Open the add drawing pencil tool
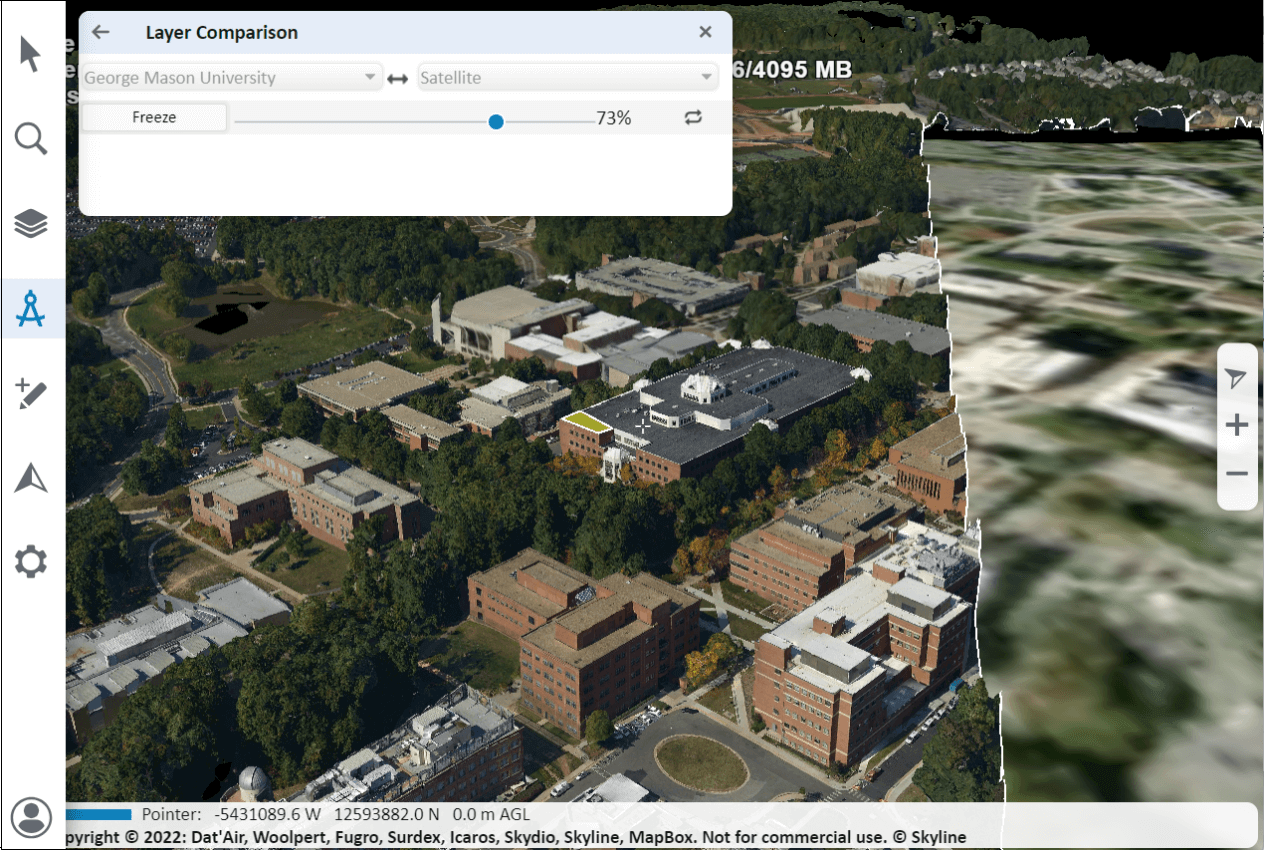Screen dimensions: 1264x850 click(x=31, y=394)
